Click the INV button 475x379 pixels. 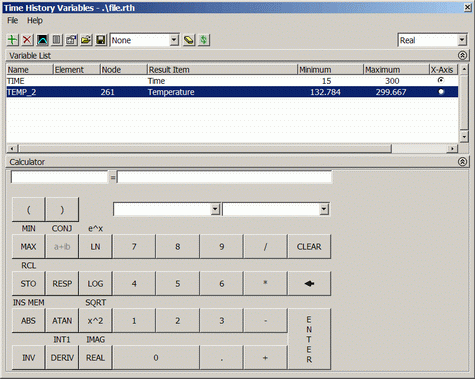[28, 357]
